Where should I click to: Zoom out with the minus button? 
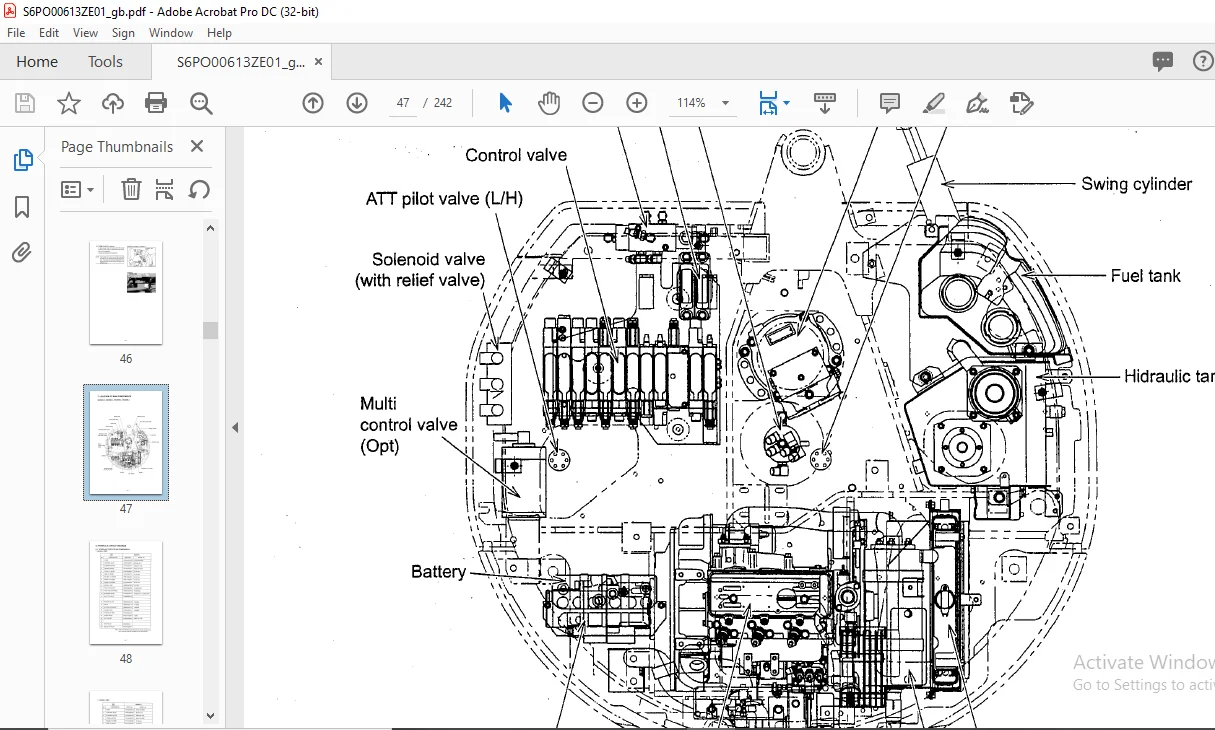pyautogui.click(x=593, y=103)
